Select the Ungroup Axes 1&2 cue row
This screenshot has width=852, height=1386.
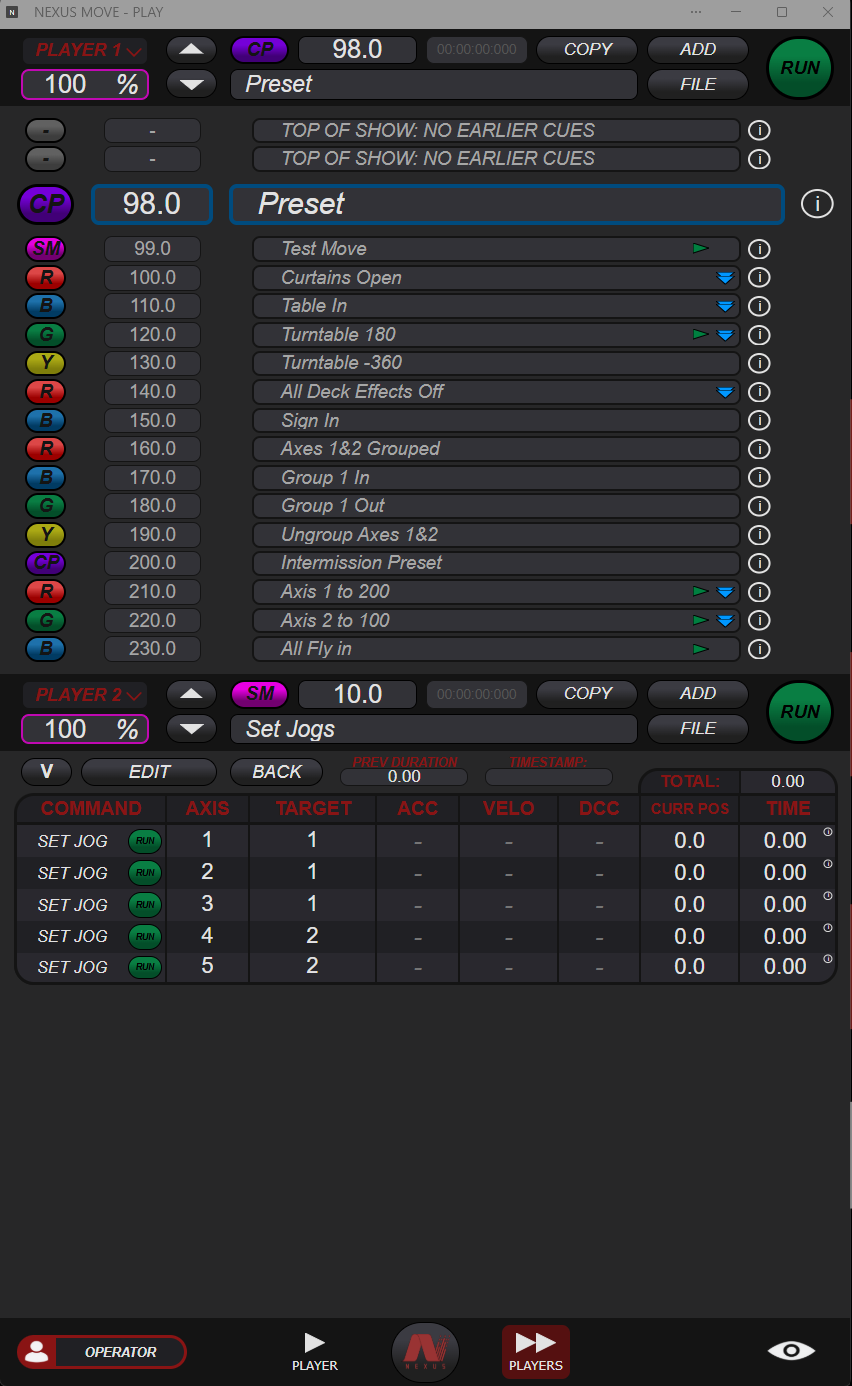click(x=496, y=535)
